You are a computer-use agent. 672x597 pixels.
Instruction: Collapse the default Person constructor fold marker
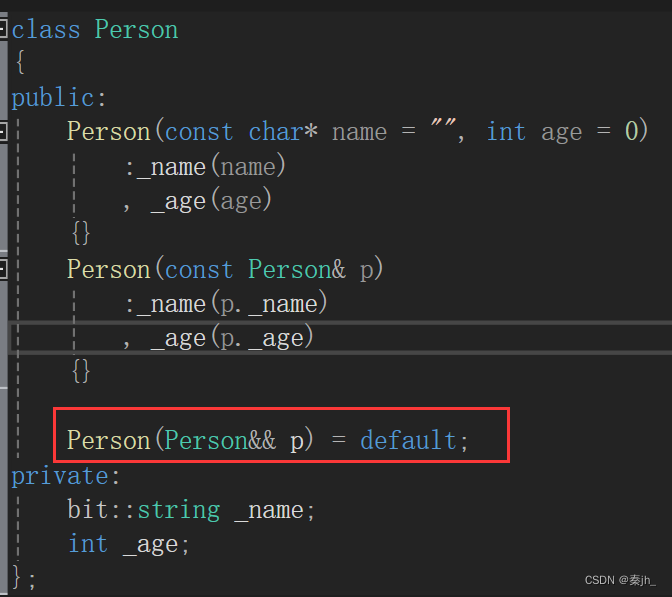pos(3,131)
